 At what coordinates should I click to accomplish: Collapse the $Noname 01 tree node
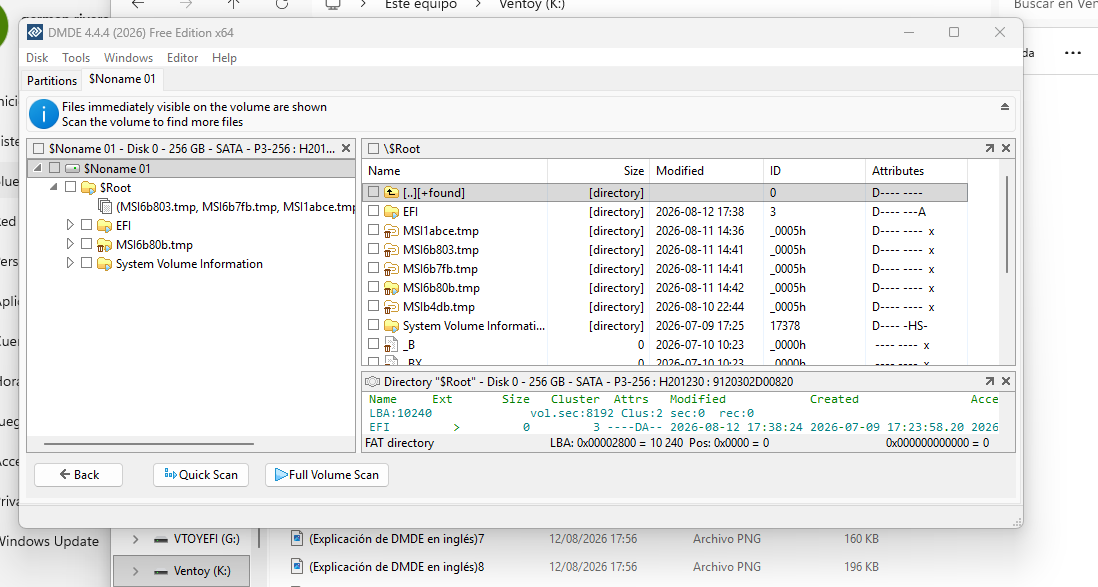click(38, 168)
